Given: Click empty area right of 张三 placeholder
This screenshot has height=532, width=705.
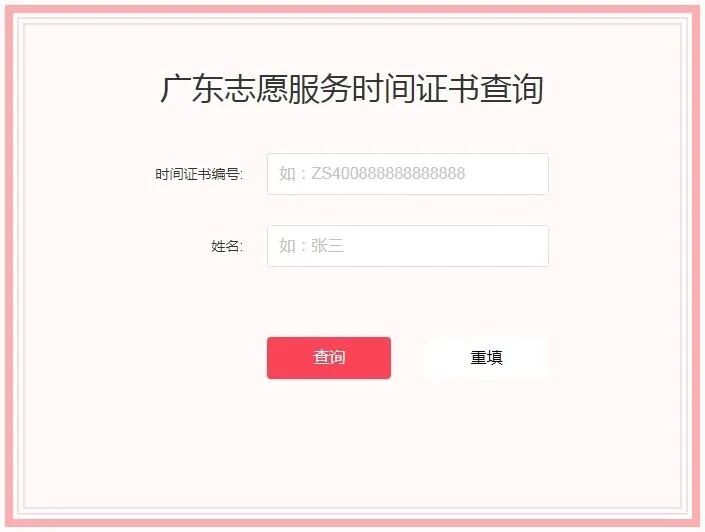Looking at the screenshot, I should click(445, 246).
